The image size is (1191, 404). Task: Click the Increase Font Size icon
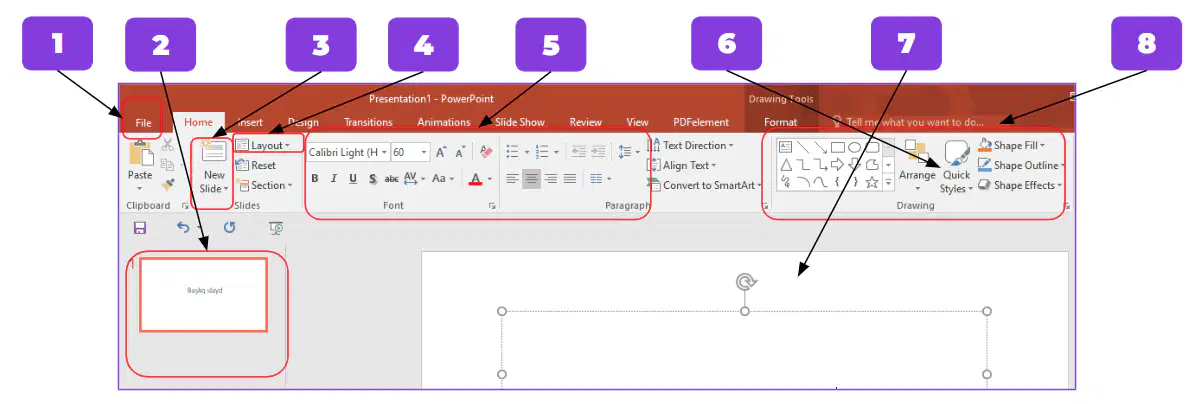pos(441,153)
